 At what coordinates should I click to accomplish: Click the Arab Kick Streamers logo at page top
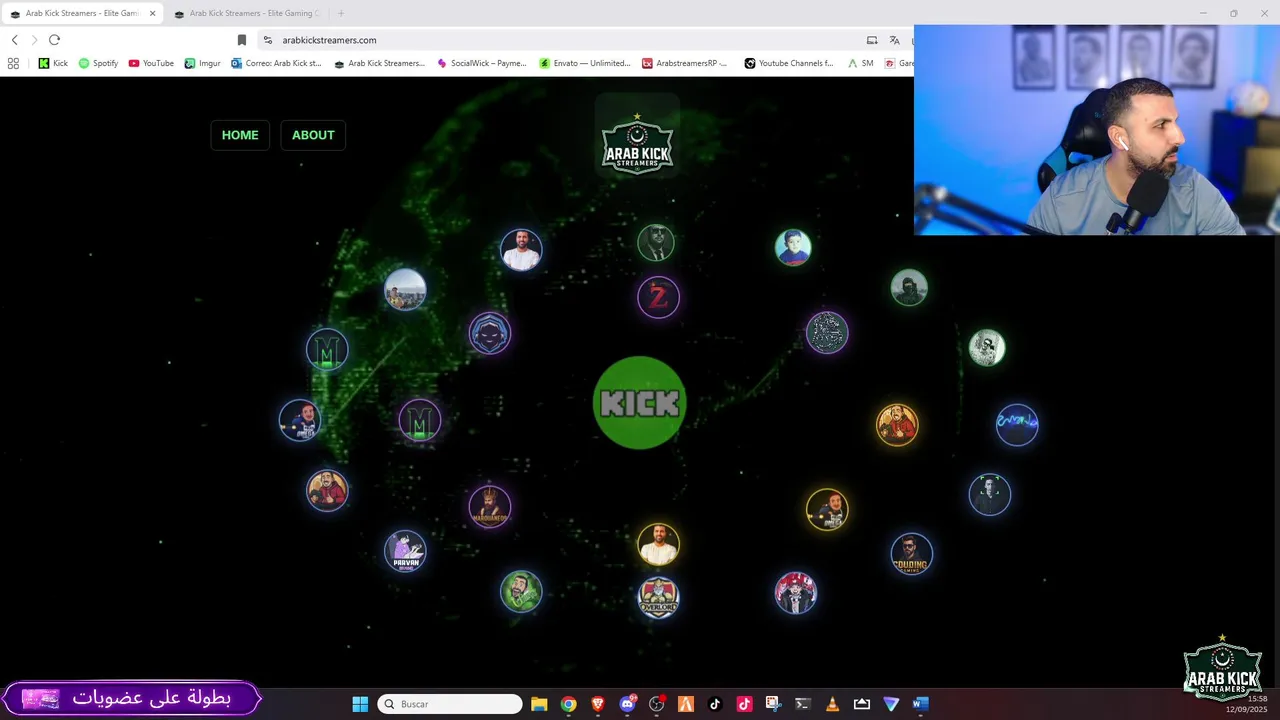pyautogui.click(x=637, y=144)
